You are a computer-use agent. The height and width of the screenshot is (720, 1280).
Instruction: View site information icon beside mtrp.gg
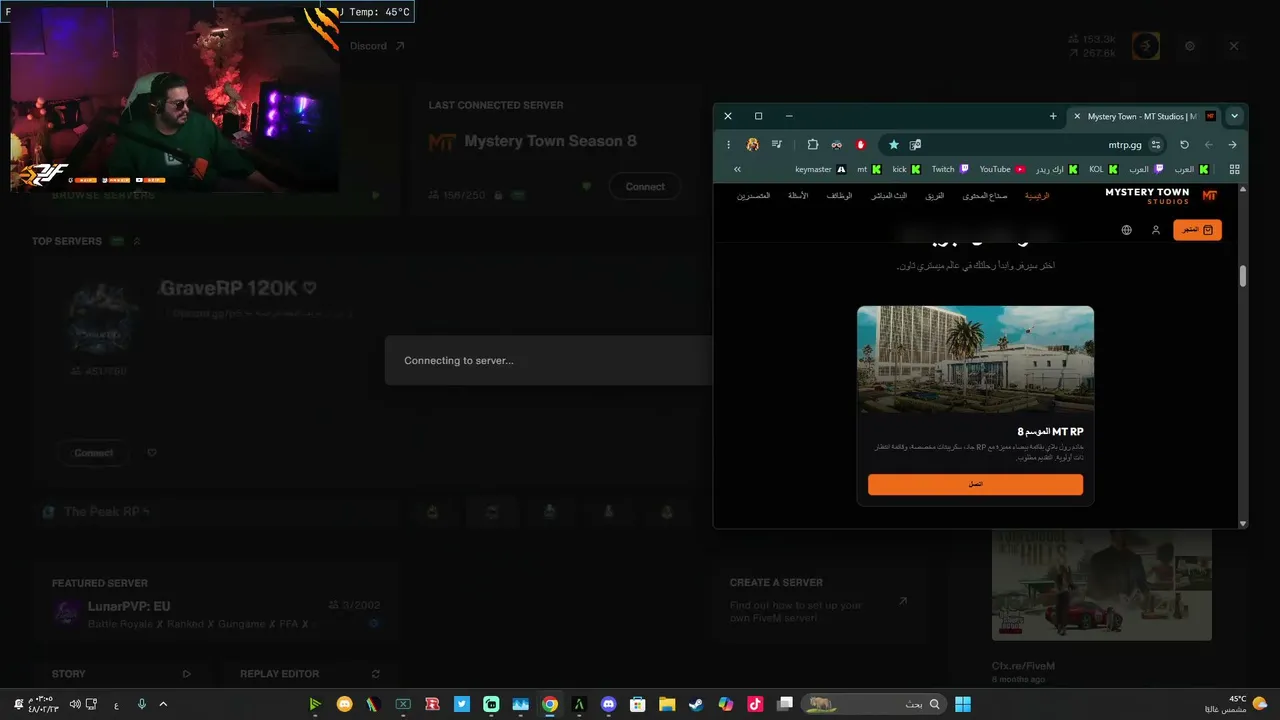pyautogui.click(x=1156, y=145)
